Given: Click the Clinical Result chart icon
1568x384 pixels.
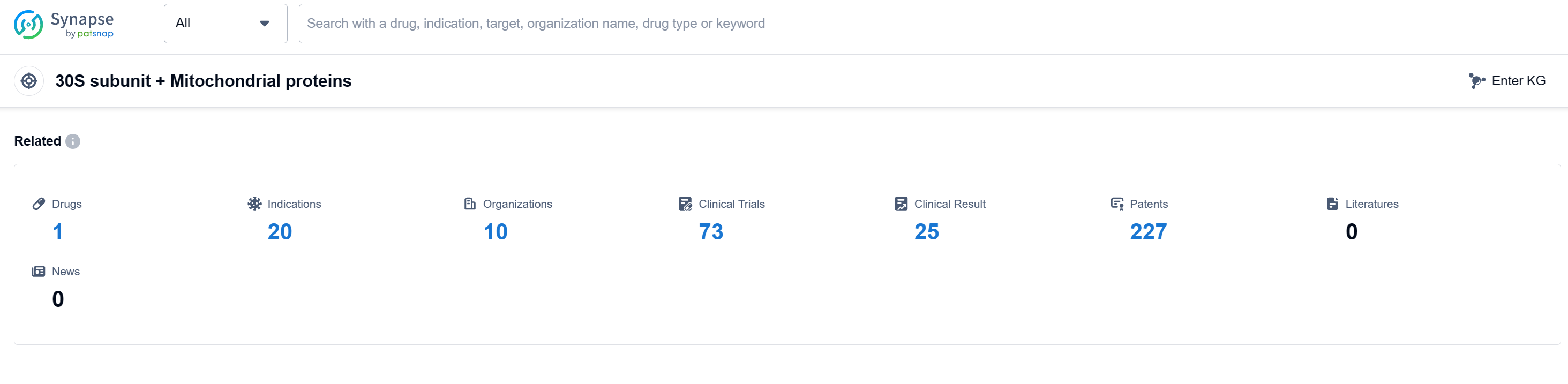Looking at the screenshot, I should (x=901, y=204).
